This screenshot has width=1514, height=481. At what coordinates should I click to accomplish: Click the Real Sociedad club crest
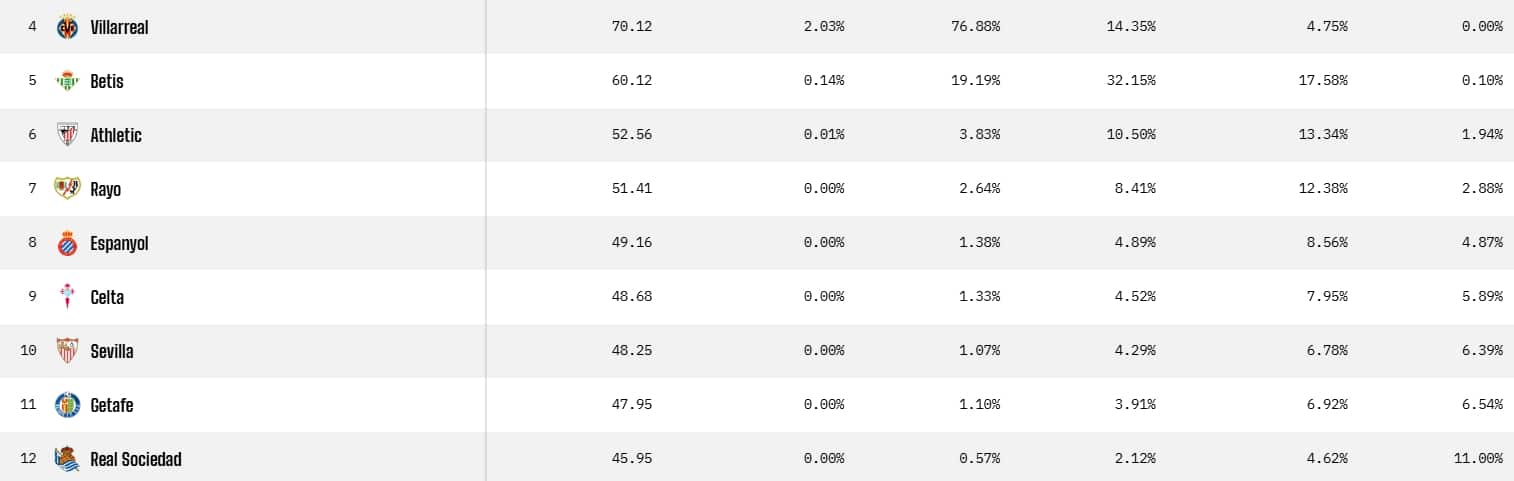(67, 459)
